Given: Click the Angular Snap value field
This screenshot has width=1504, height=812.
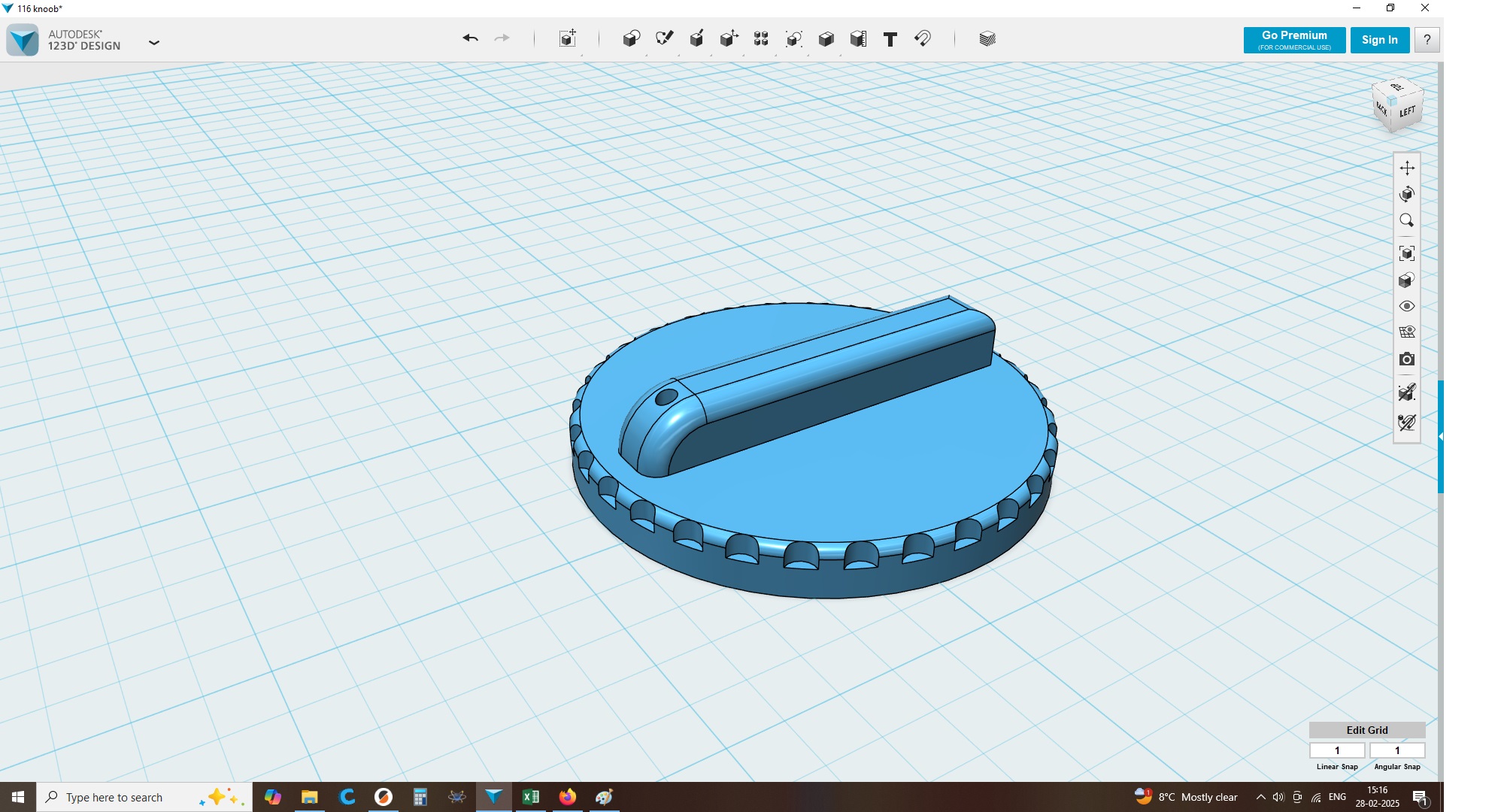Looking at the screenshot, I should point(1397,750).
